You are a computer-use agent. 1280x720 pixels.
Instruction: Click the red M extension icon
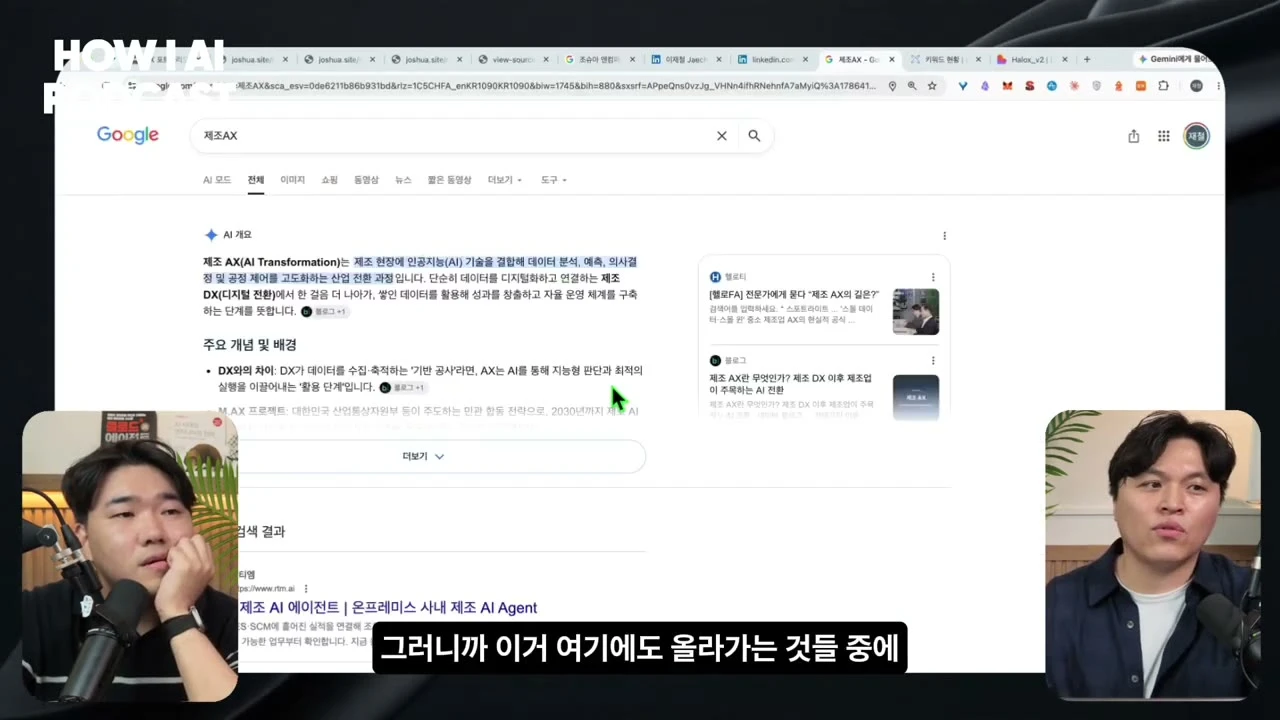tap(1007, 86)
